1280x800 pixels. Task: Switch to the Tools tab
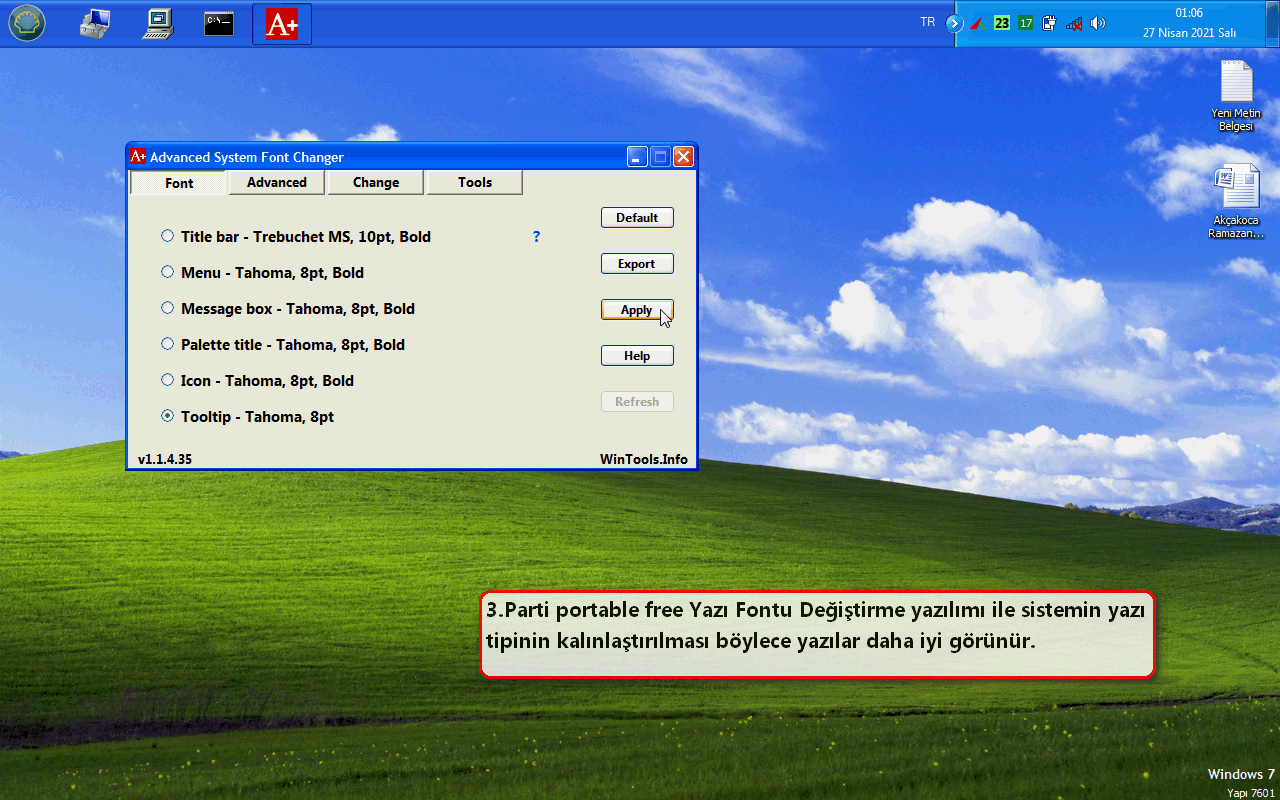pos(475,182)
